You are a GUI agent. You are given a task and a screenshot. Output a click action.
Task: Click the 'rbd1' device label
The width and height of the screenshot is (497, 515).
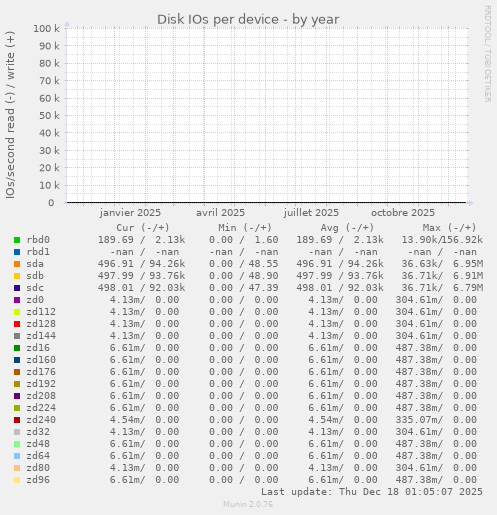(38, 252)
